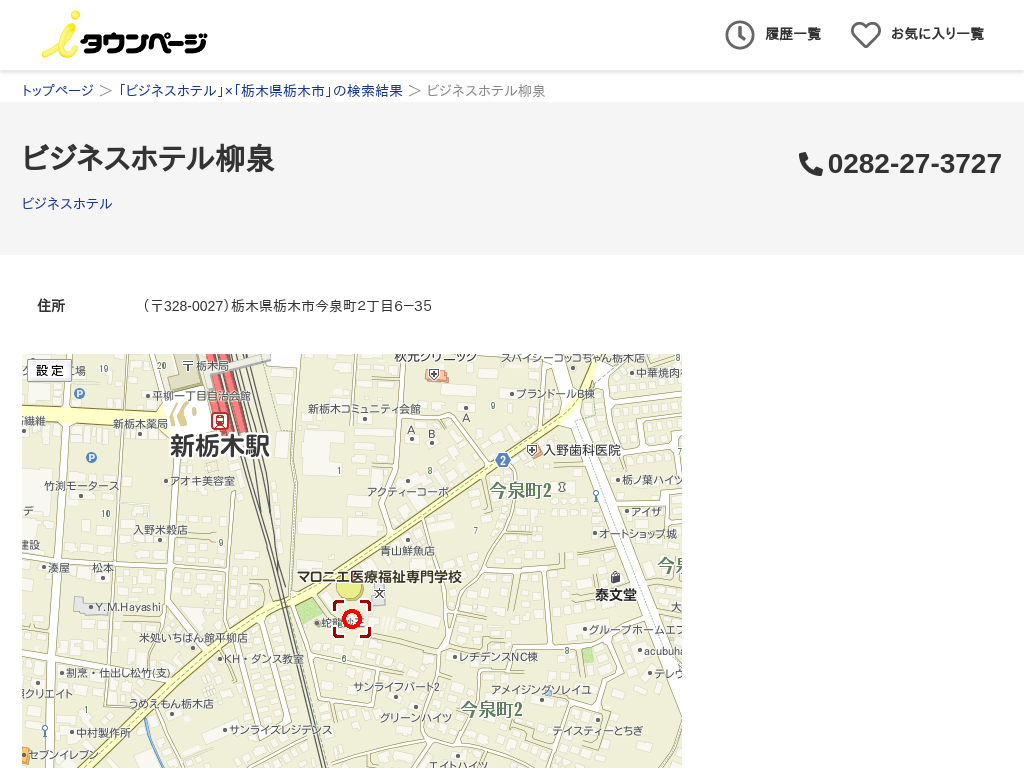Open お気に入り一覧 link
1024x768 pixels.
click(x=937, y=34)
